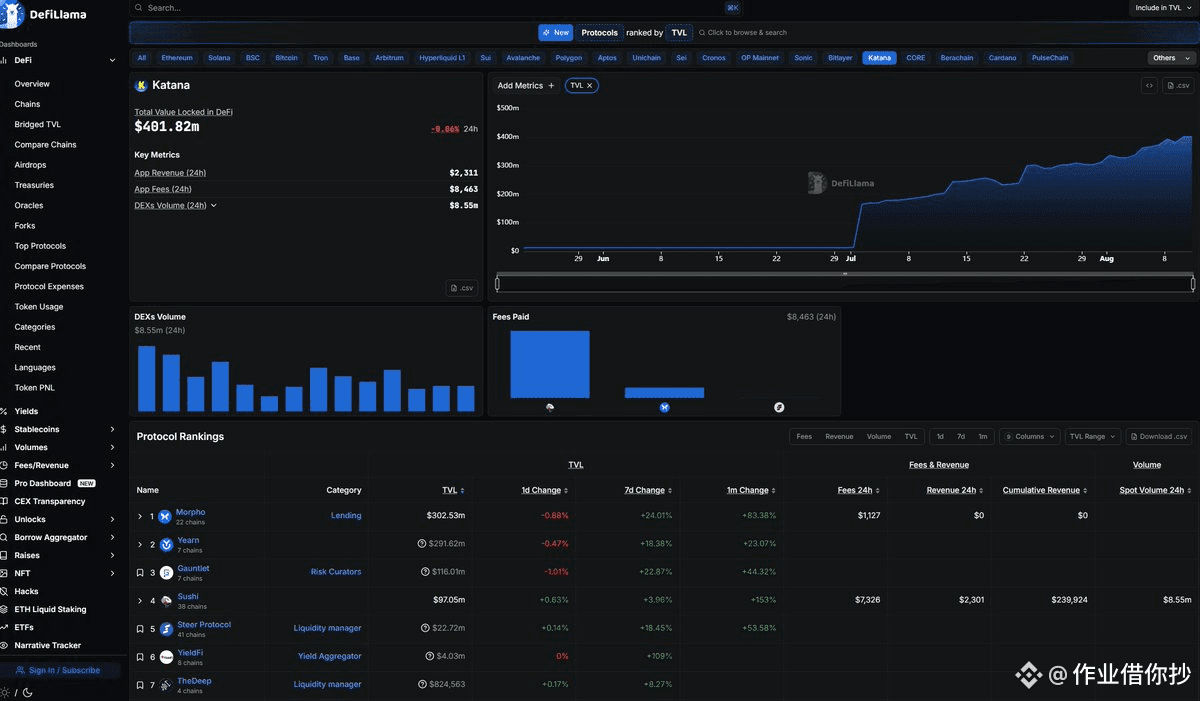Bookmark the Gauntlet protocol row
This screenshot has width=1200, height=701.
coord(140,573)
